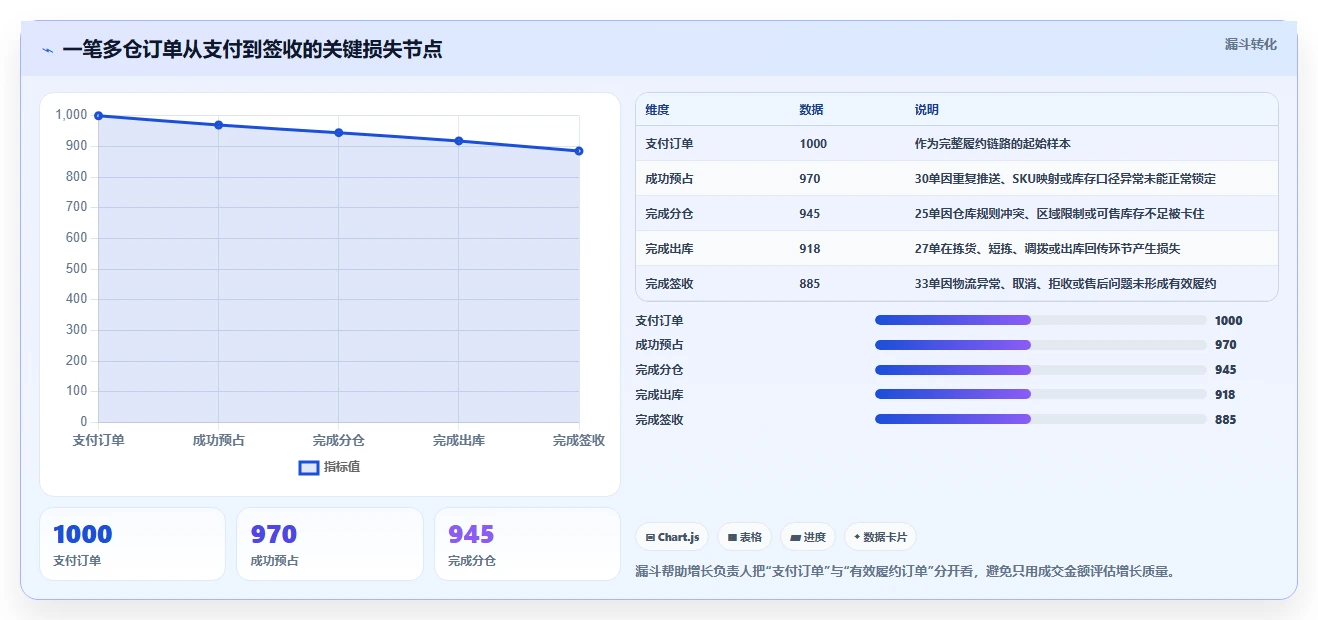Click the 完成出库 progress bar
1318x620 pixels.
coord(1040,395)
